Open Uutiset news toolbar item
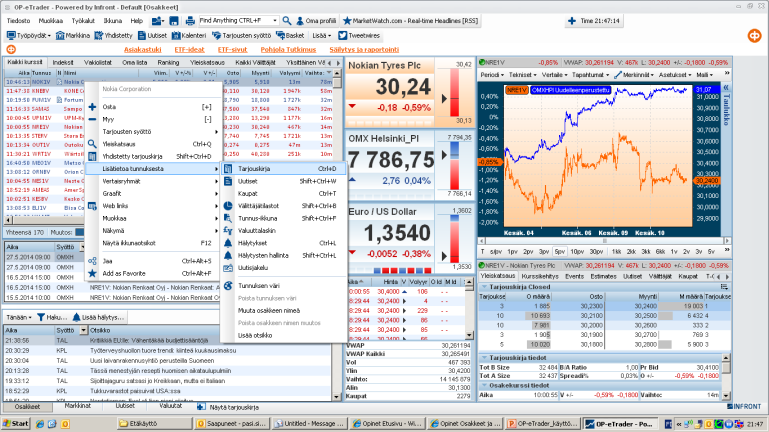 pos(152,35)
